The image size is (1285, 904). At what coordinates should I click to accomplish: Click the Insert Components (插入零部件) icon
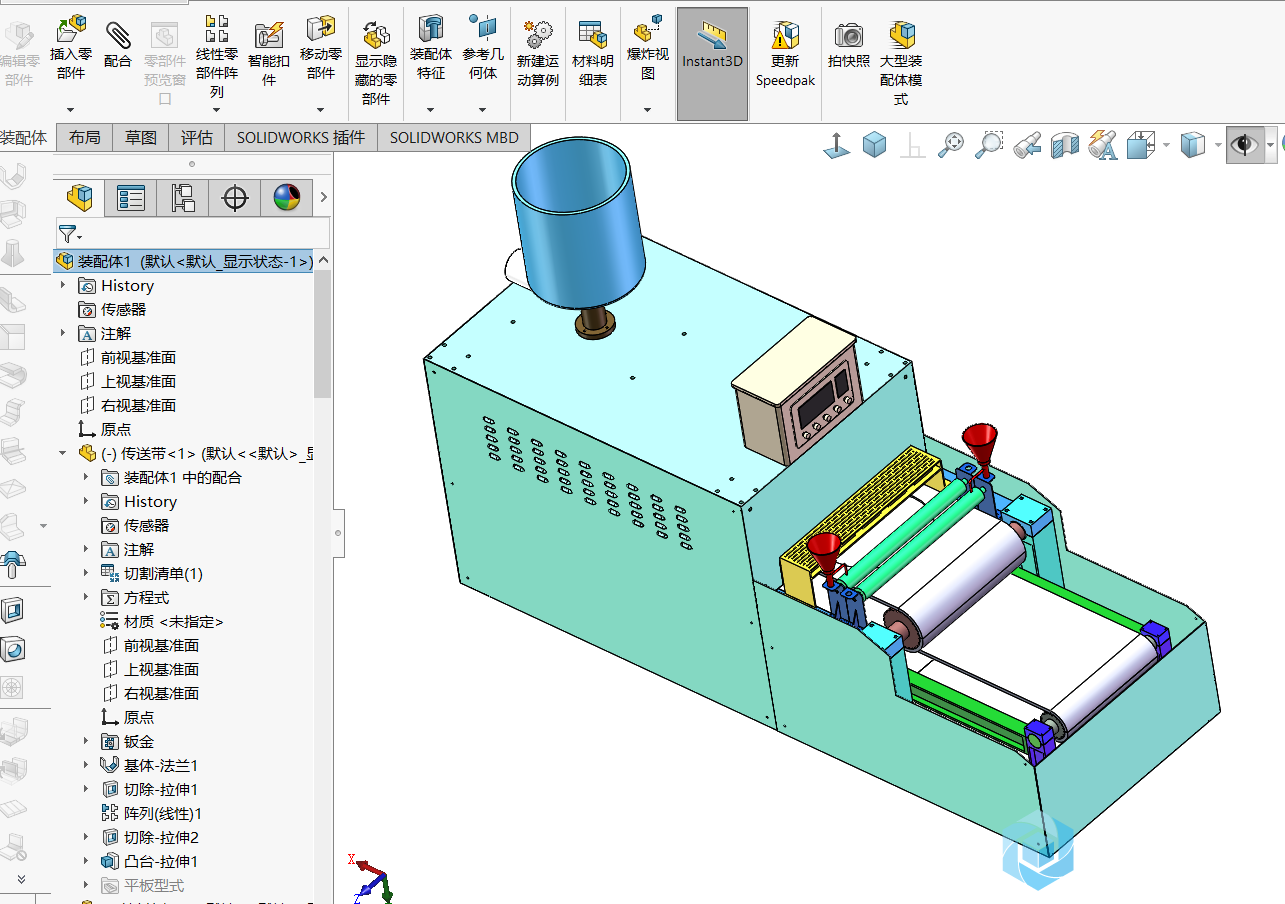point(71,30)
